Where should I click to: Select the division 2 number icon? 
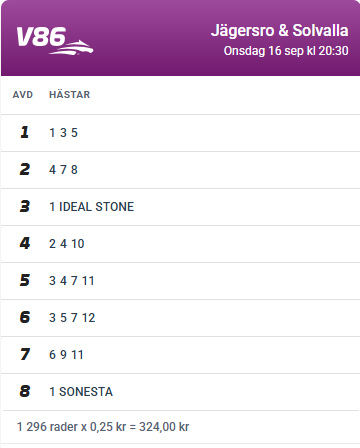click(x=25, y=169)
